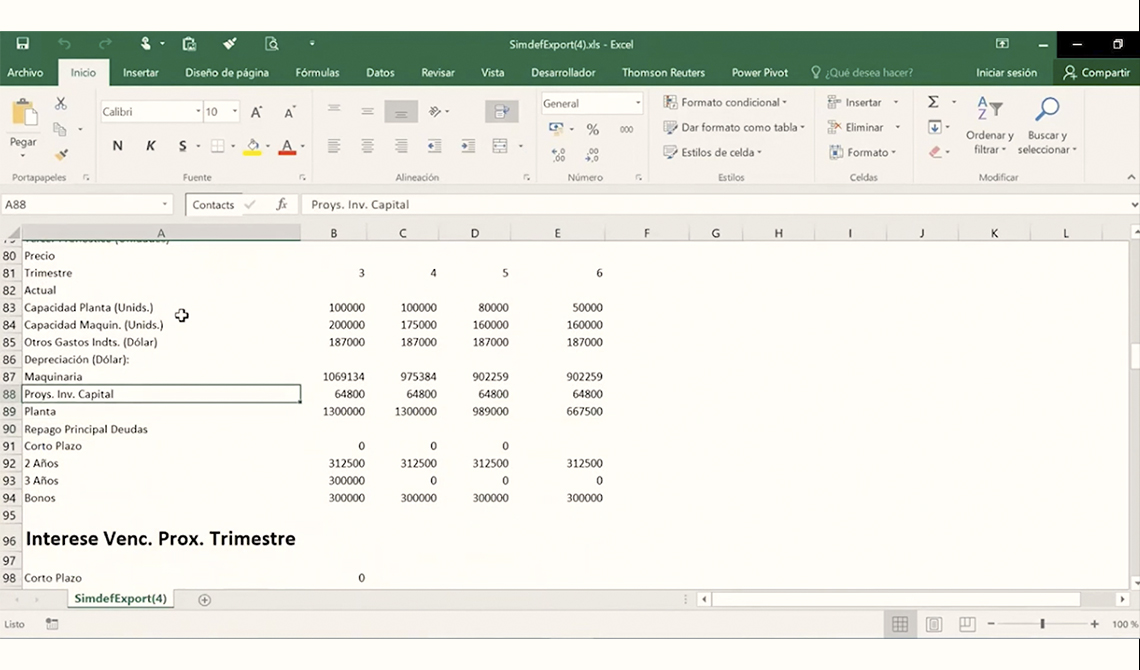
Task: Open the Archivo menu
Action: 25,72
